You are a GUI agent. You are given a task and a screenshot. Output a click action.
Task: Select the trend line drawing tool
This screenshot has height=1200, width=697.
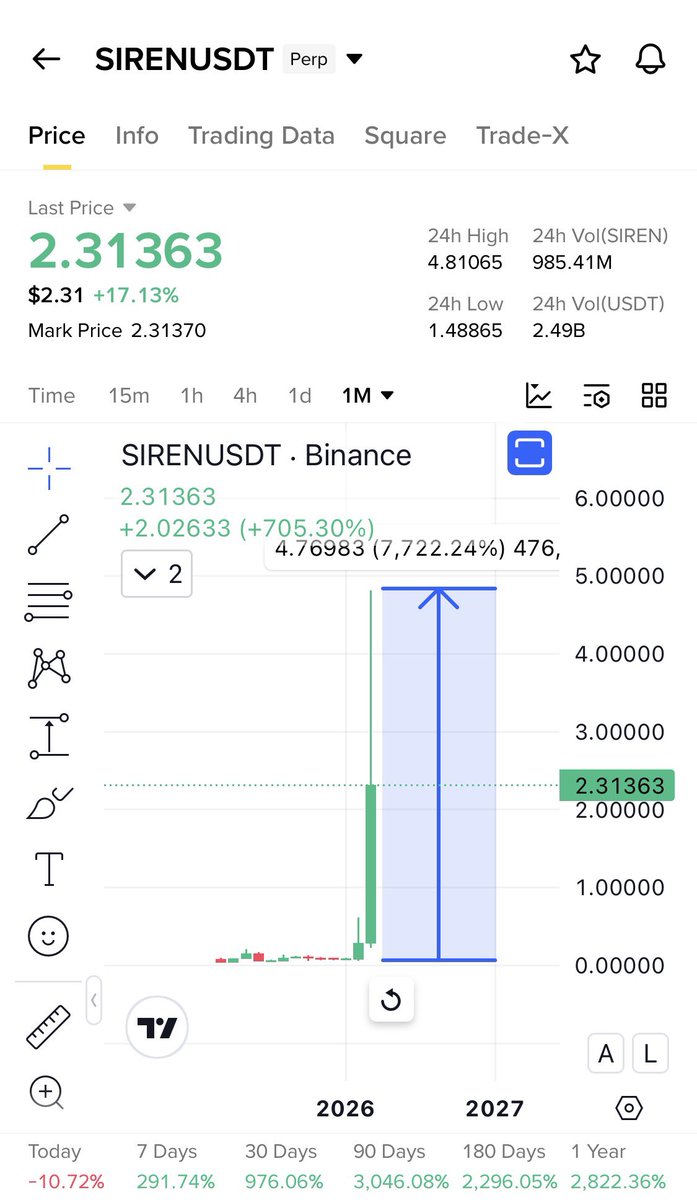click(49, 534)
